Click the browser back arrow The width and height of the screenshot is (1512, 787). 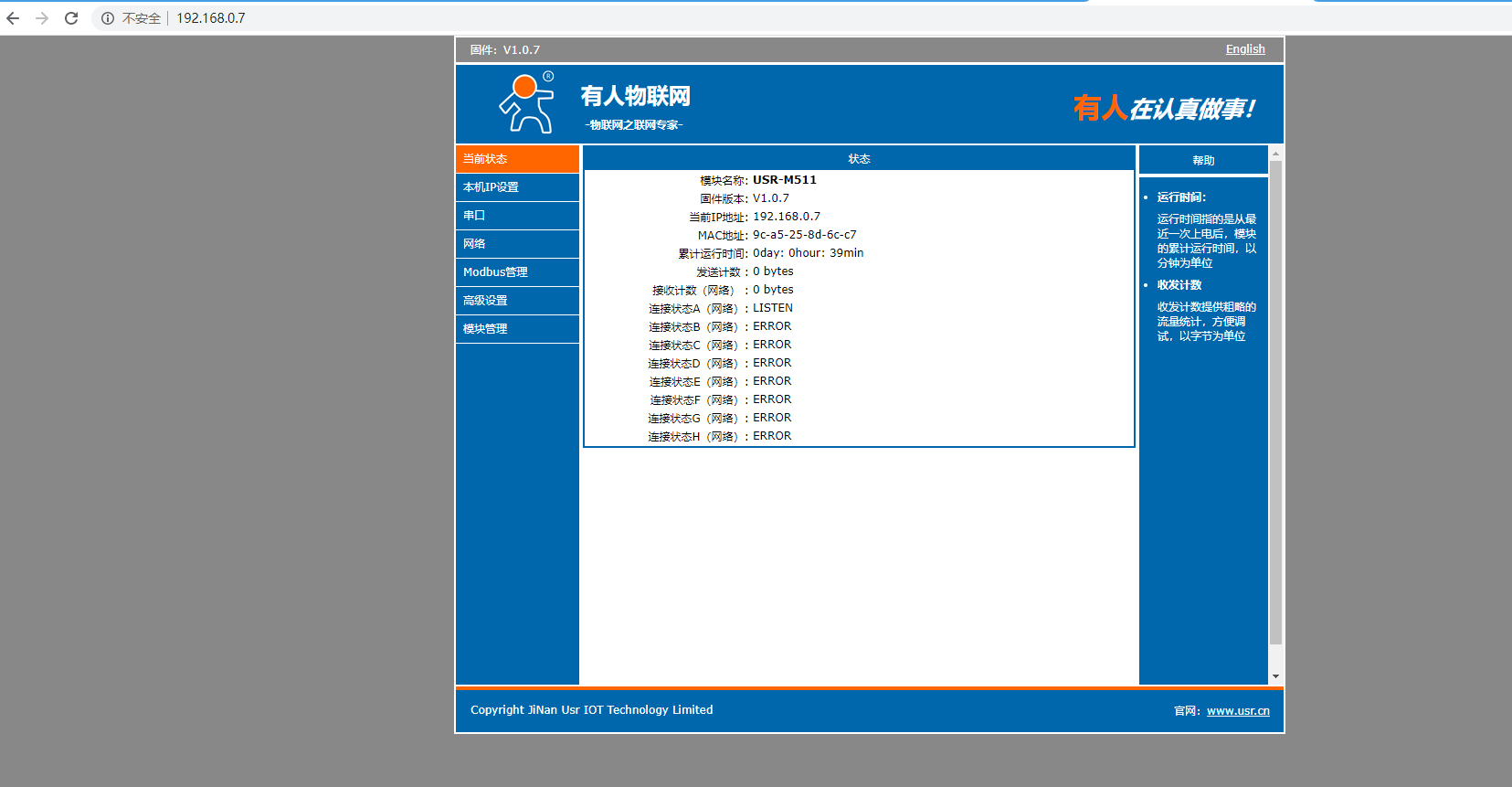tap(13, 18)
